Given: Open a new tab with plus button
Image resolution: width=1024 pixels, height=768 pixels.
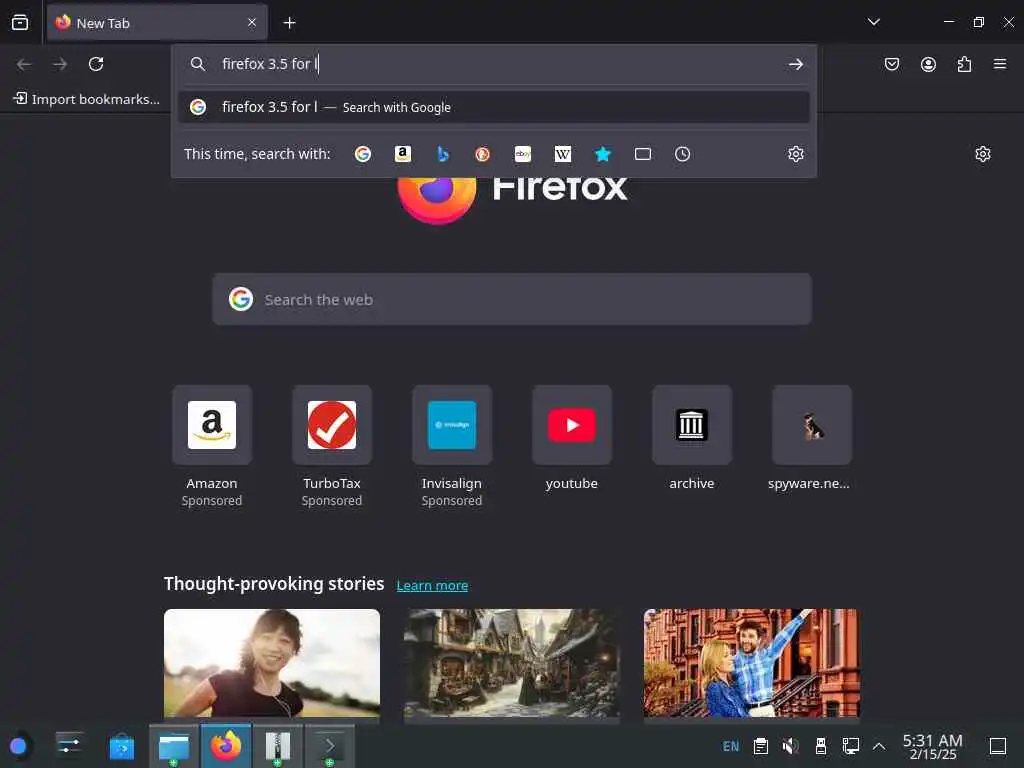Looking at the screenshot, I should (x=289, y=23).
